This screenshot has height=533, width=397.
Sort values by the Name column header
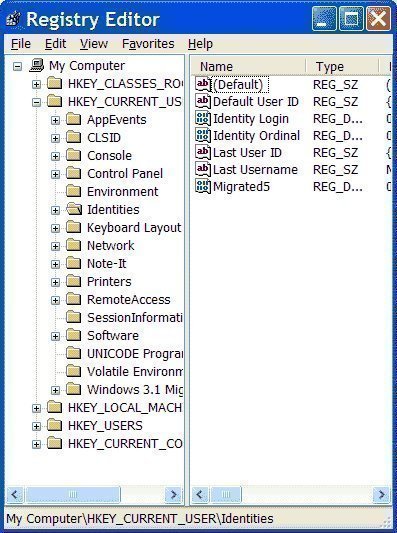click(248, 66)
